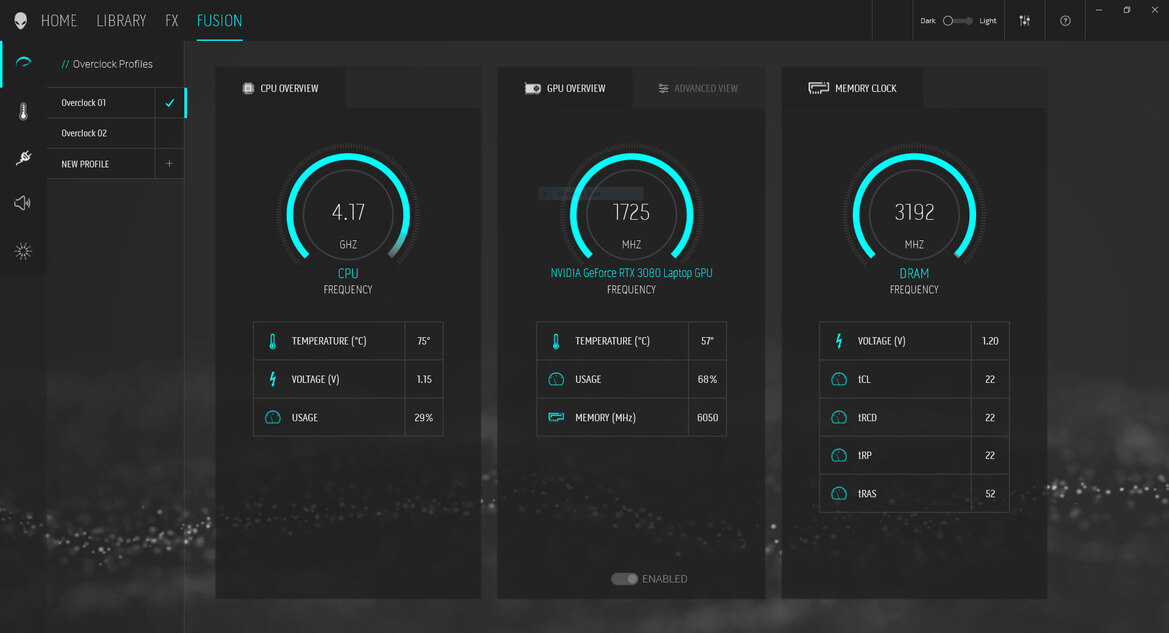Switch to the FX tab
The width and height of the screenshot is (1169, 633).
[x=171, y=21]
